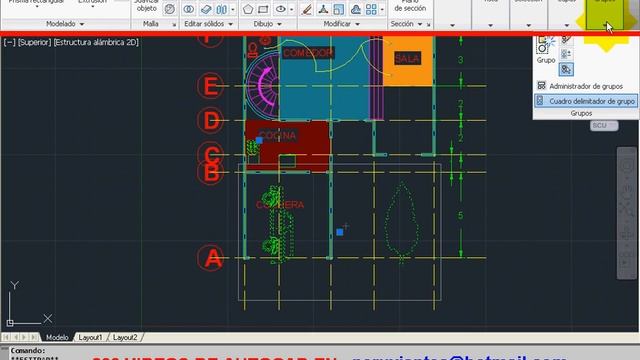Open dropdown arrow next to eye icon

tap(291, 9)
